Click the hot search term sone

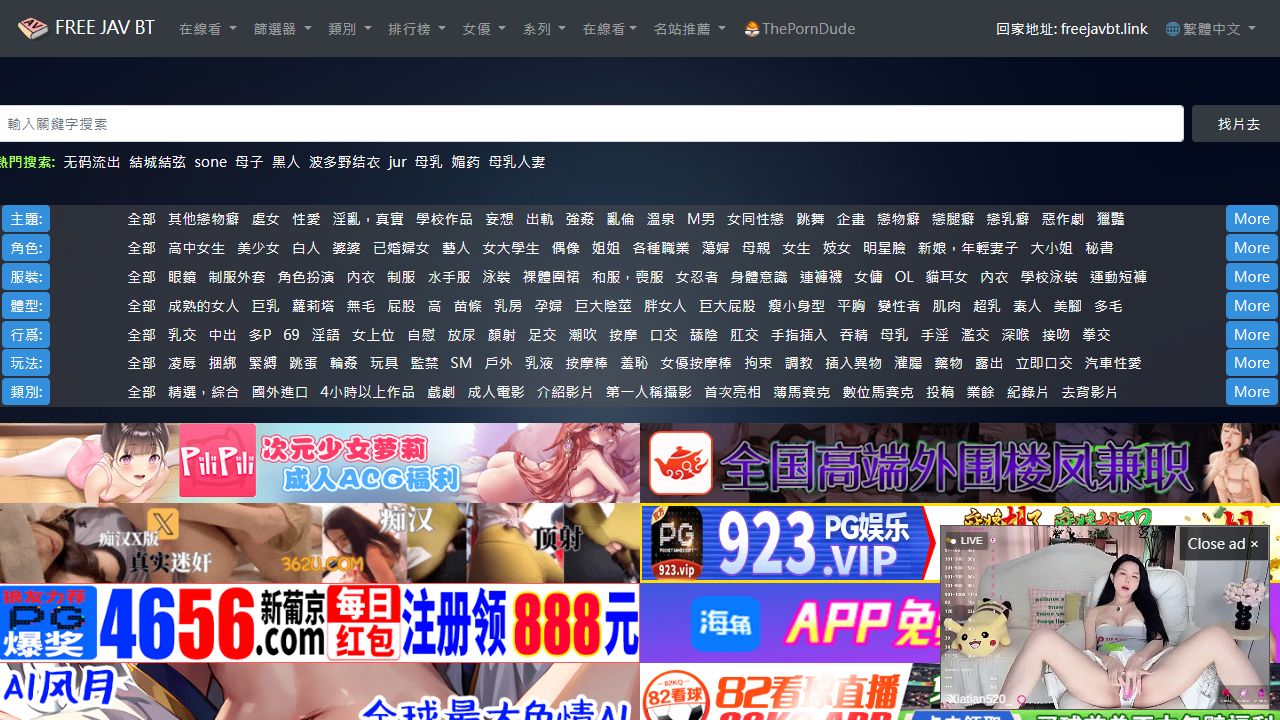[x=211, y=162]
